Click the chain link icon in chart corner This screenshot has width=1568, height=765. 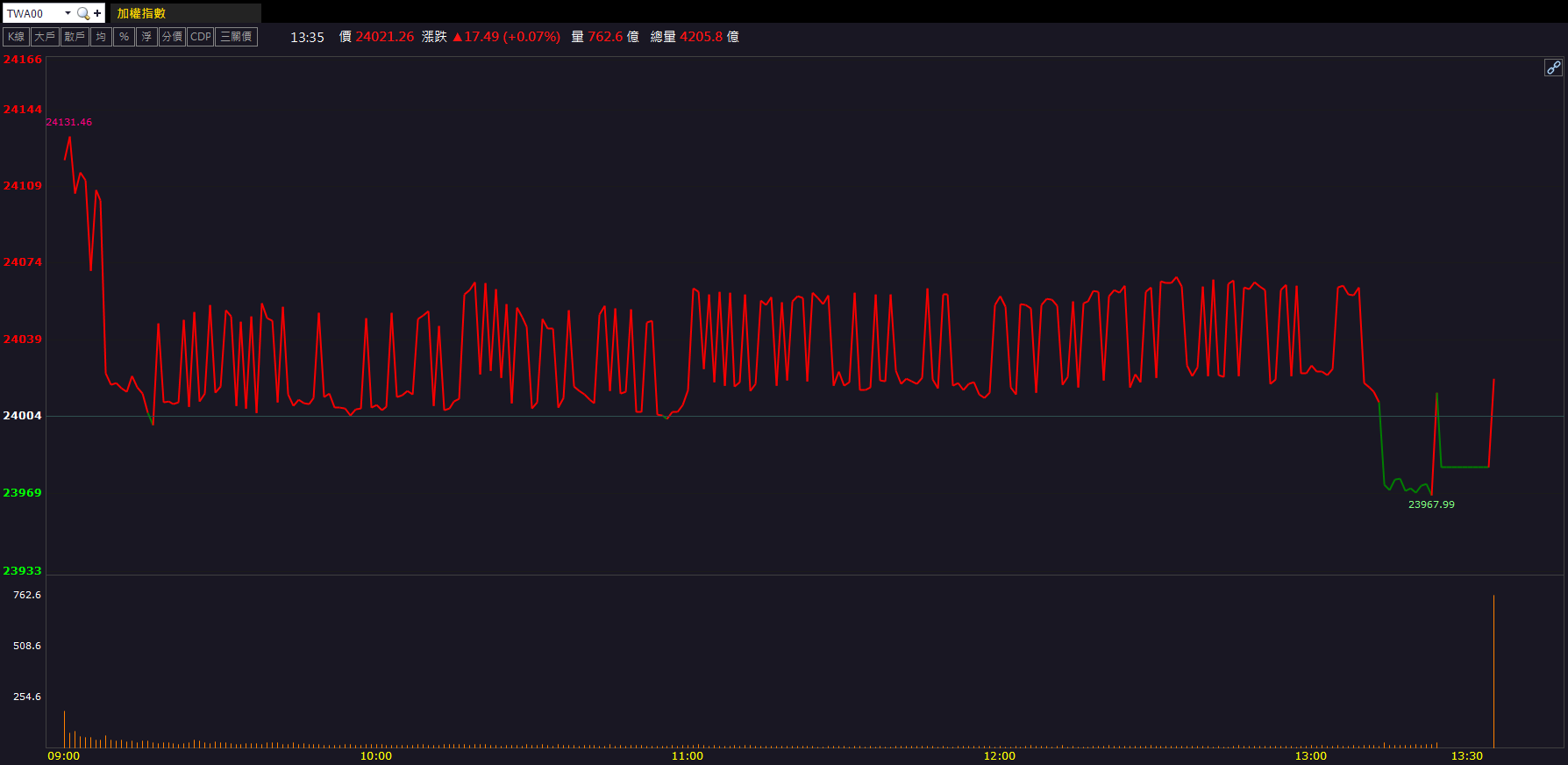click(1553, 68)
